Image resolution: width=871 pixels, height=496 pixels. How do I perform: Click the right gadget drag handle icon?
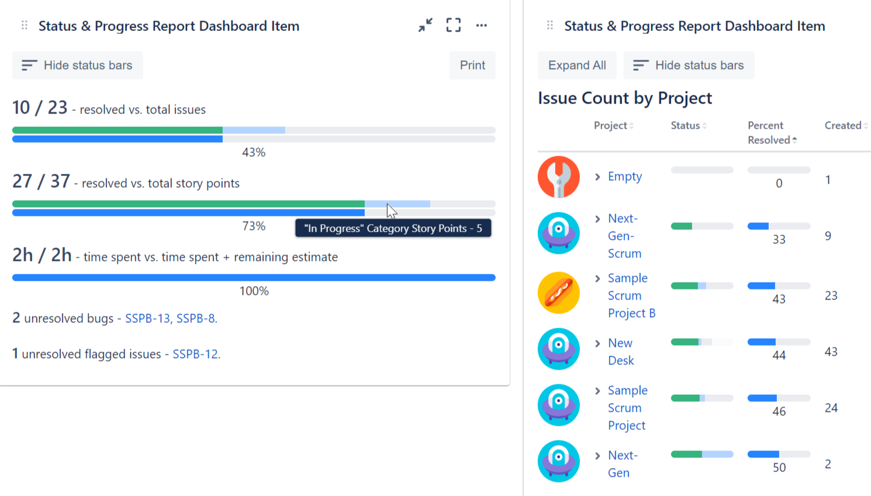pos(550,26)
